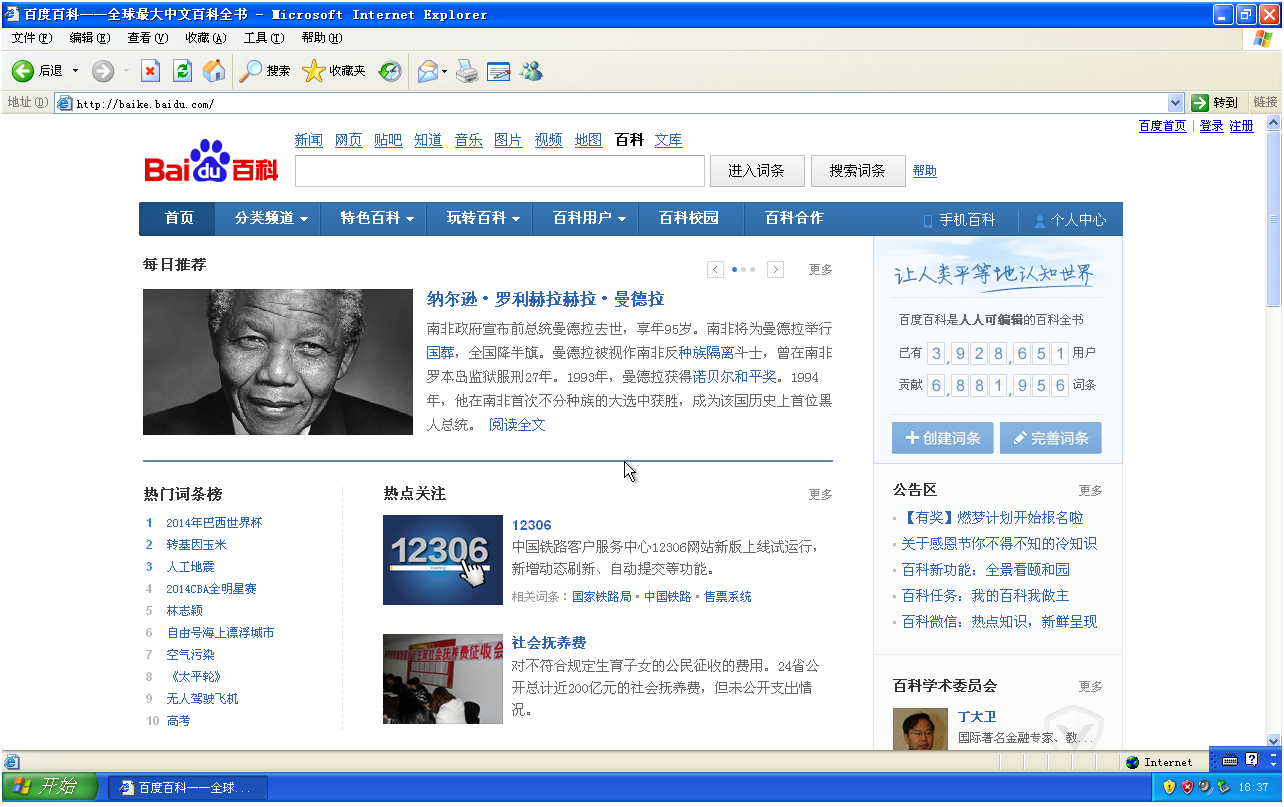Screen dimensions: 1284x807
Task: Click the 登录 link
Action: point(1211,126)
